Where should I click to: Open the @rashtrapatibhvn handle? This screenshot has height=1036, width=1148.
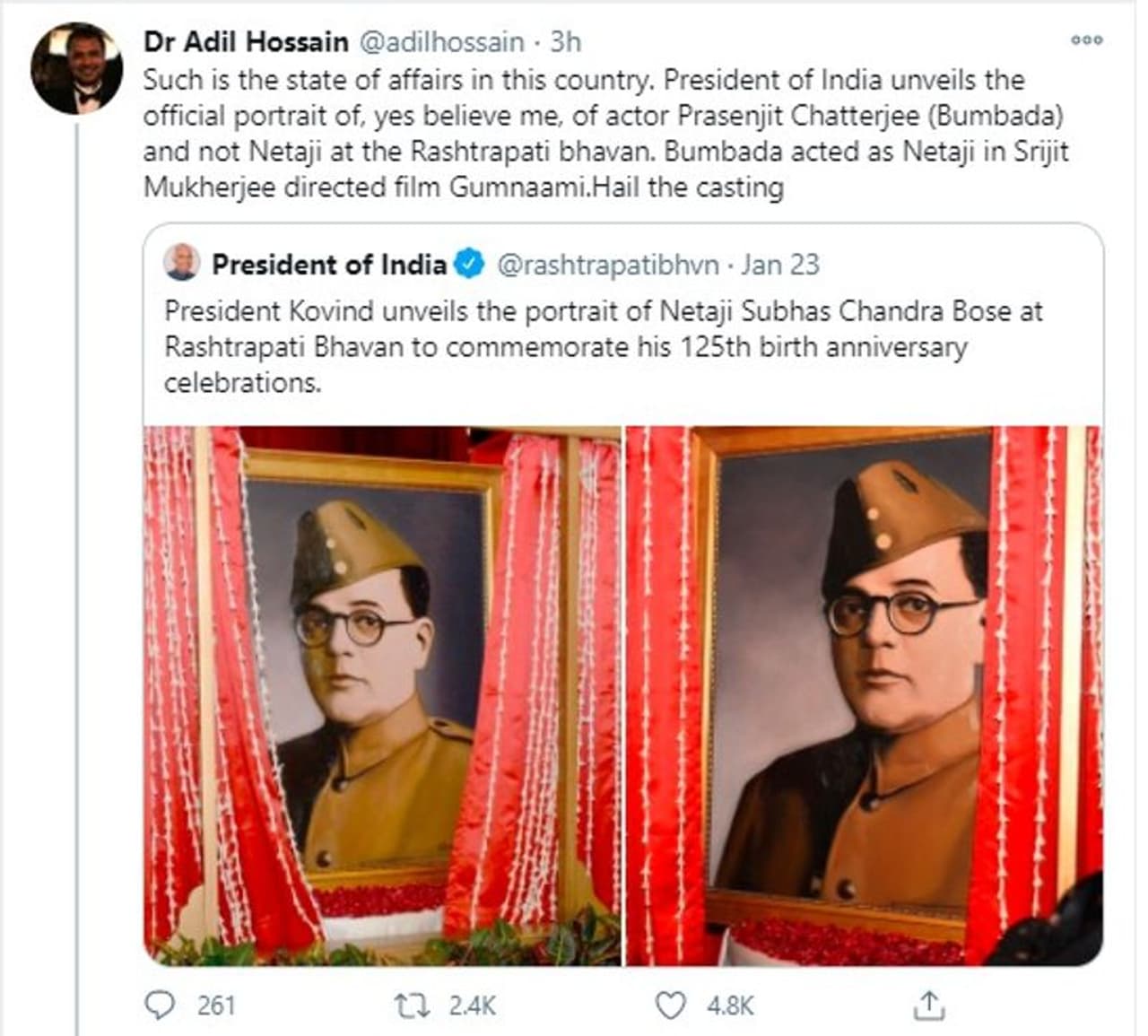[x=608, y=265]
